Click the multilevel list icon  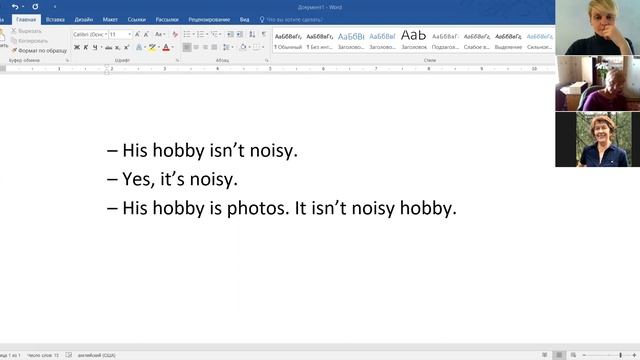click(x=214, y=34)
